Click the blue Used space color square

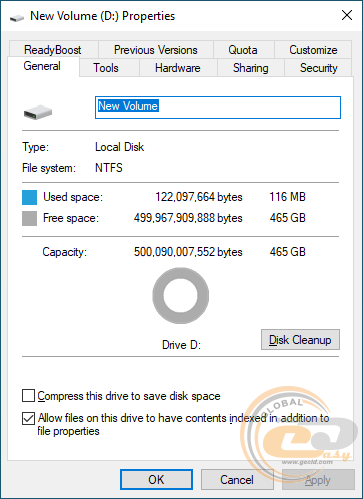[29, 197]
